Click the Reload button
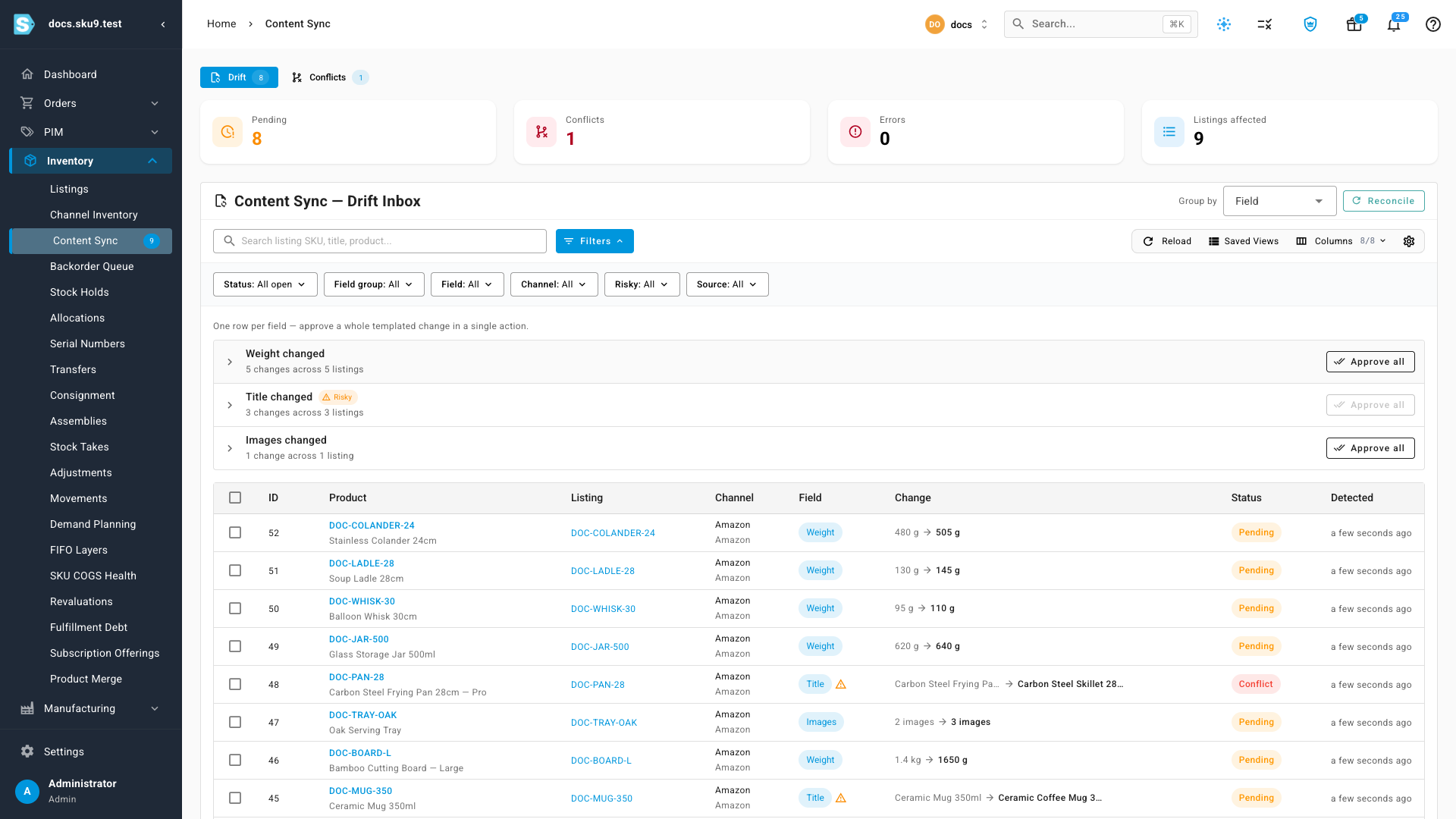Screen dimensions: 1456x819 (x=1167, y=241)
